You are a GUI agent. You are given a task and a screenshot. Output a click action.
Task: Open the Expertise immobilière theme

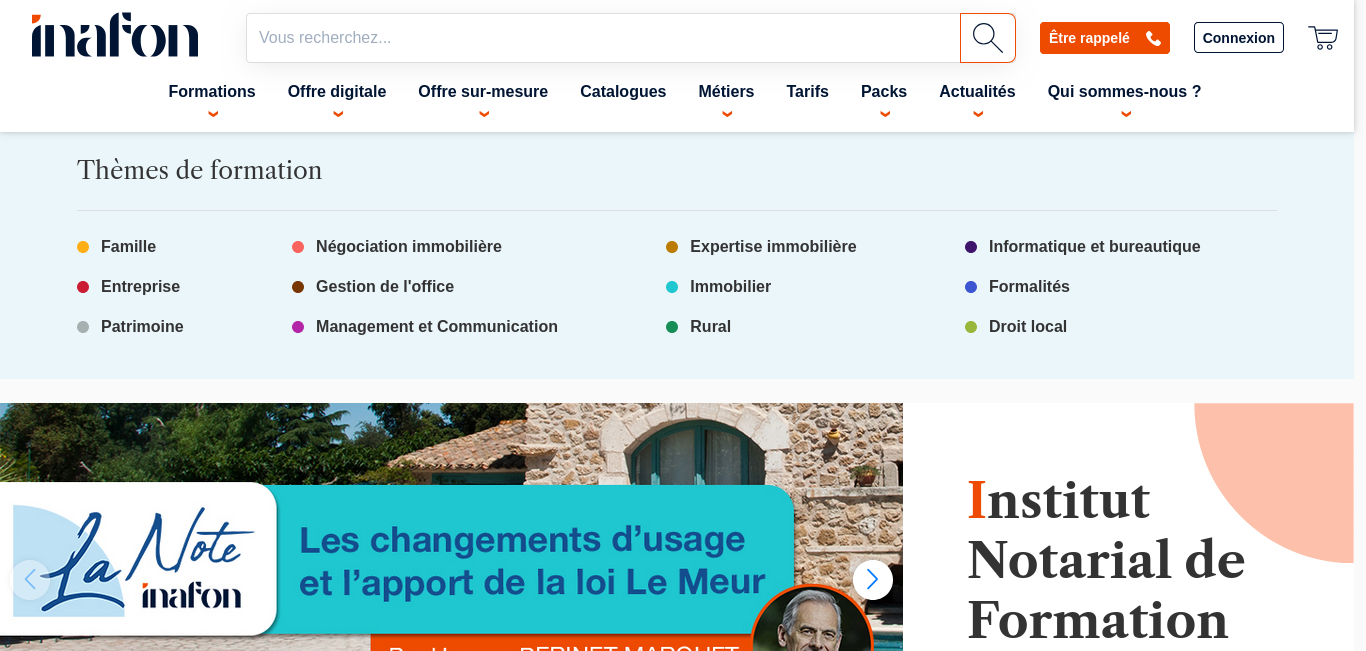coord(773,247)
